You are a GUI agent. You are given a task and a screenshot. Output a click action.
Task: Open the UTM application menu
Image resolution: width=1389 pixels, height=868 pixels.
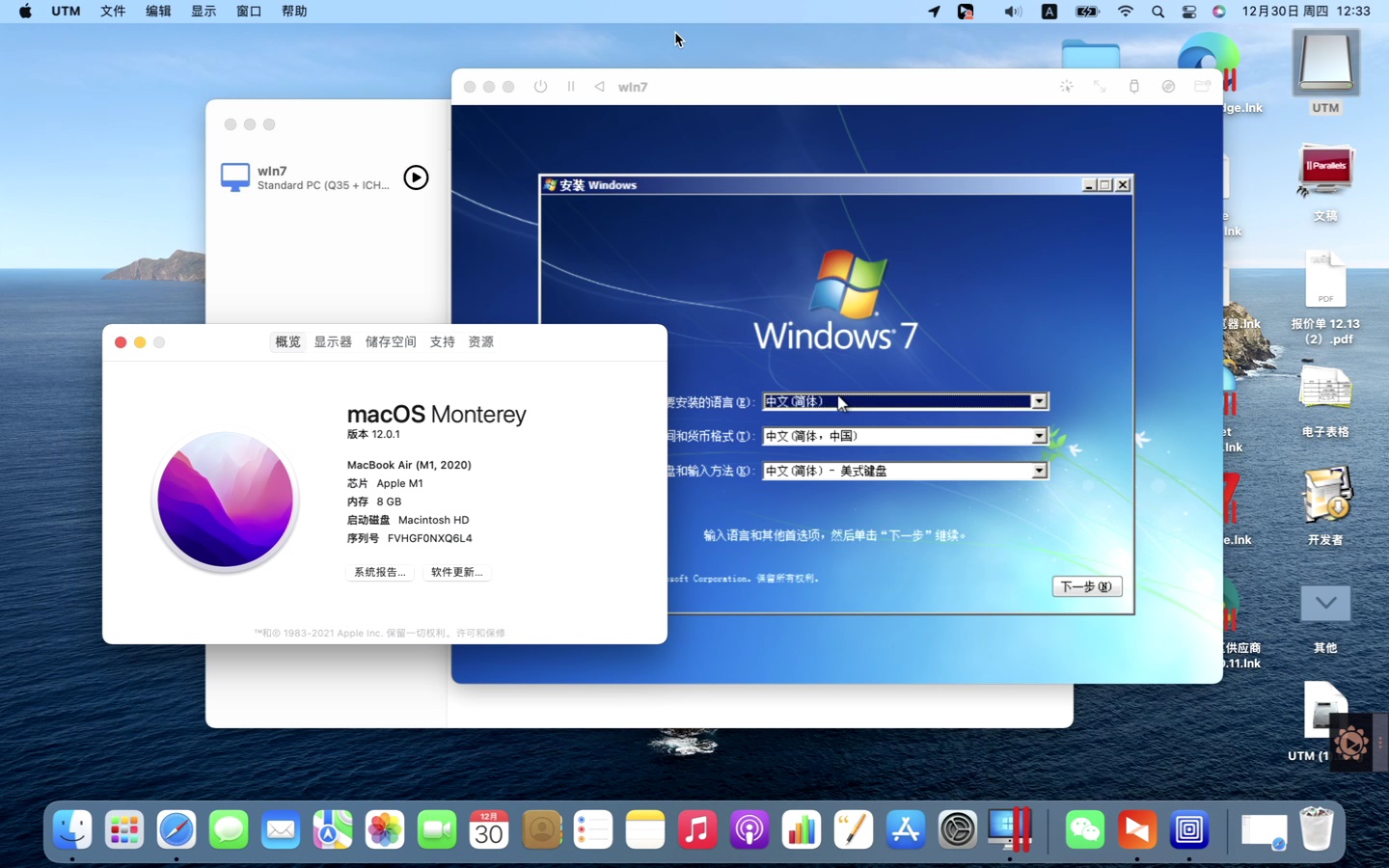(66, 12)
